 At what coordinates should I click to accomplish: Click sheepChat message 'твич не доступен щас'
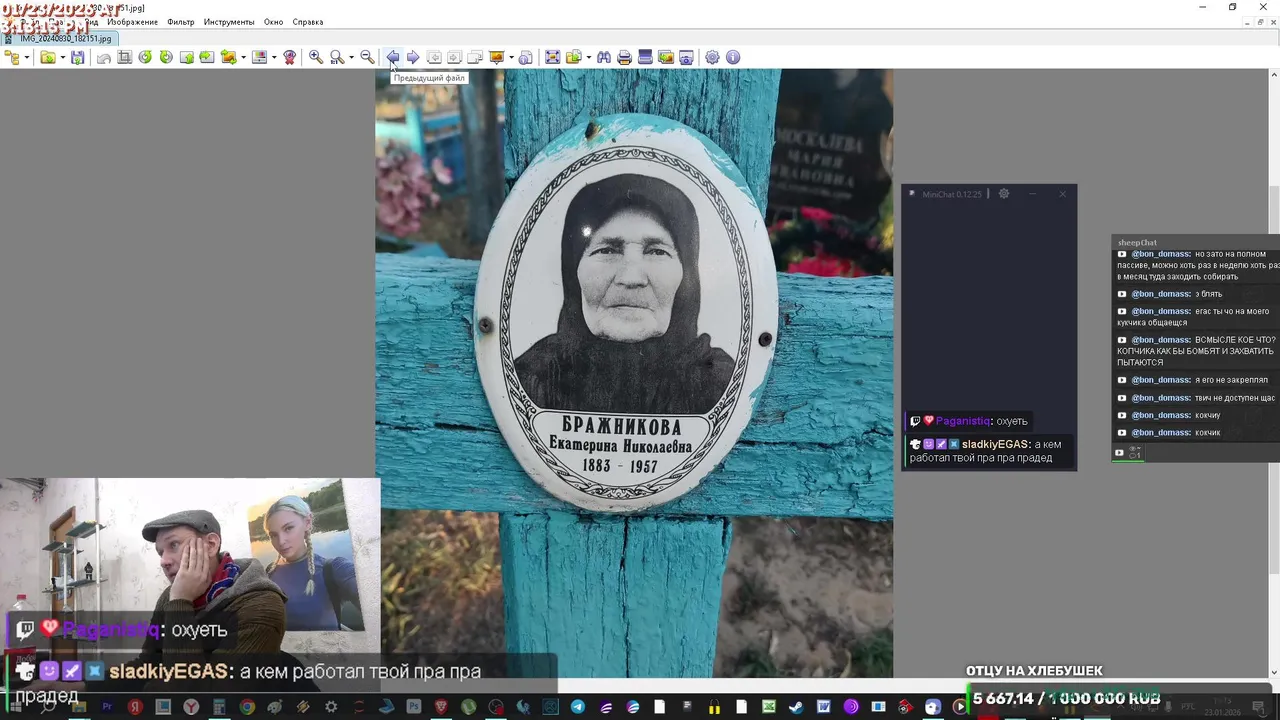pyautogui.click(x=1196, y=398)
